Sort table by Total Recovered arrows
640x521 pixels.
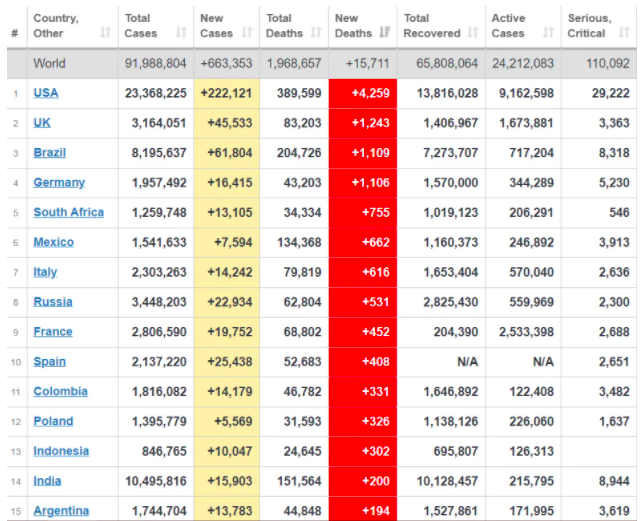click(473, 32)
